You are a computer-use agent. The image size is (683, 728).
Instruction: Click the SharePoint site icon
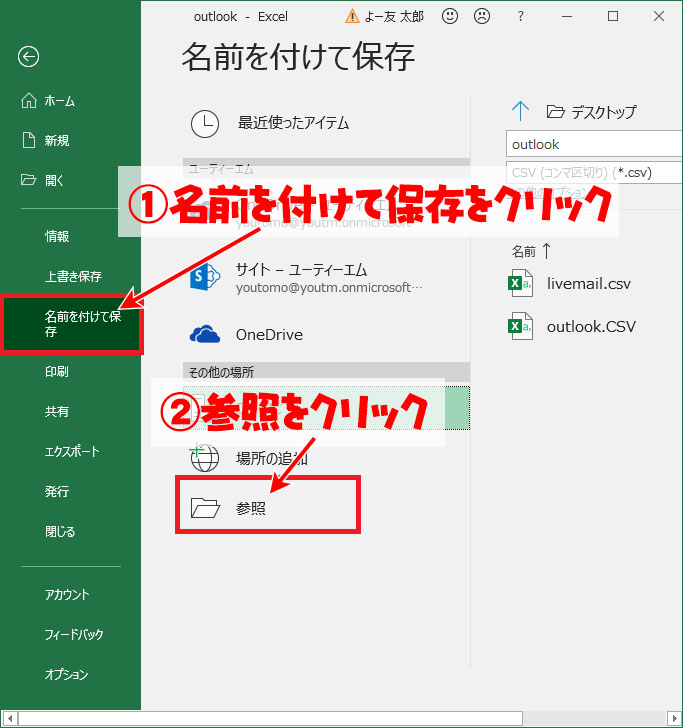tap(205, 277)
